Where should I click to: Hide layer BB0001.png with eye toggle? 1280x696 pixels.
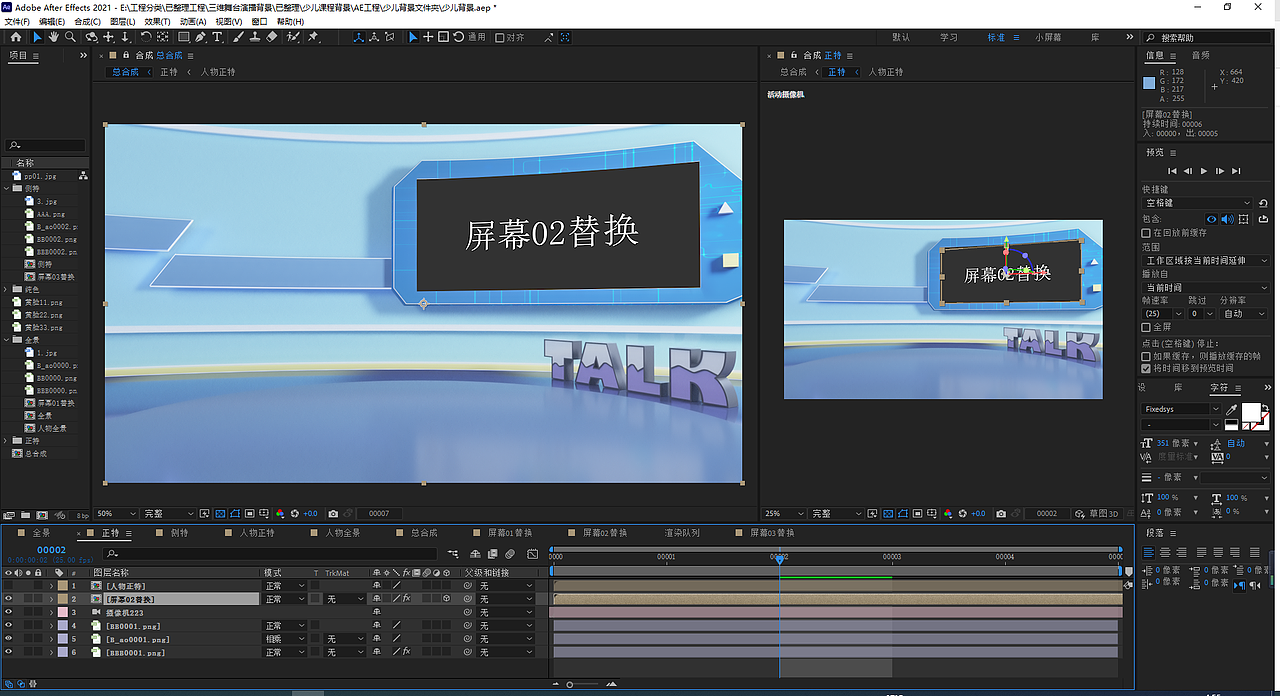point(9,625)
